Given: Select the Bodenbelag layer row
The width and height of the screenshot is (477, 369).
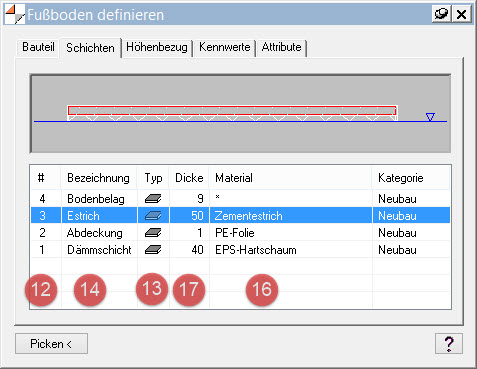Looking at the screenshot, I should click(x=240, y=199).
